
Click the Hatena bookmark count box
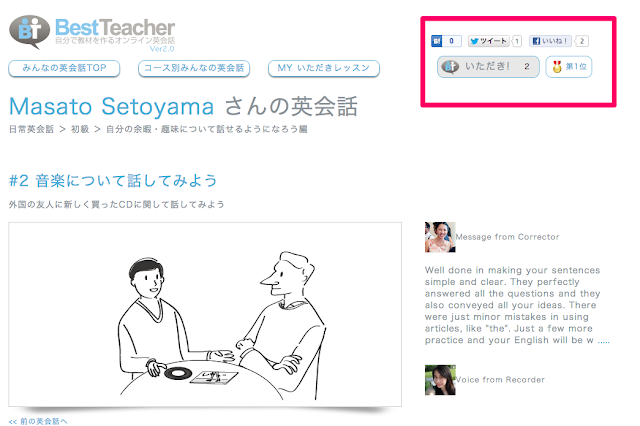click(451, 41)
